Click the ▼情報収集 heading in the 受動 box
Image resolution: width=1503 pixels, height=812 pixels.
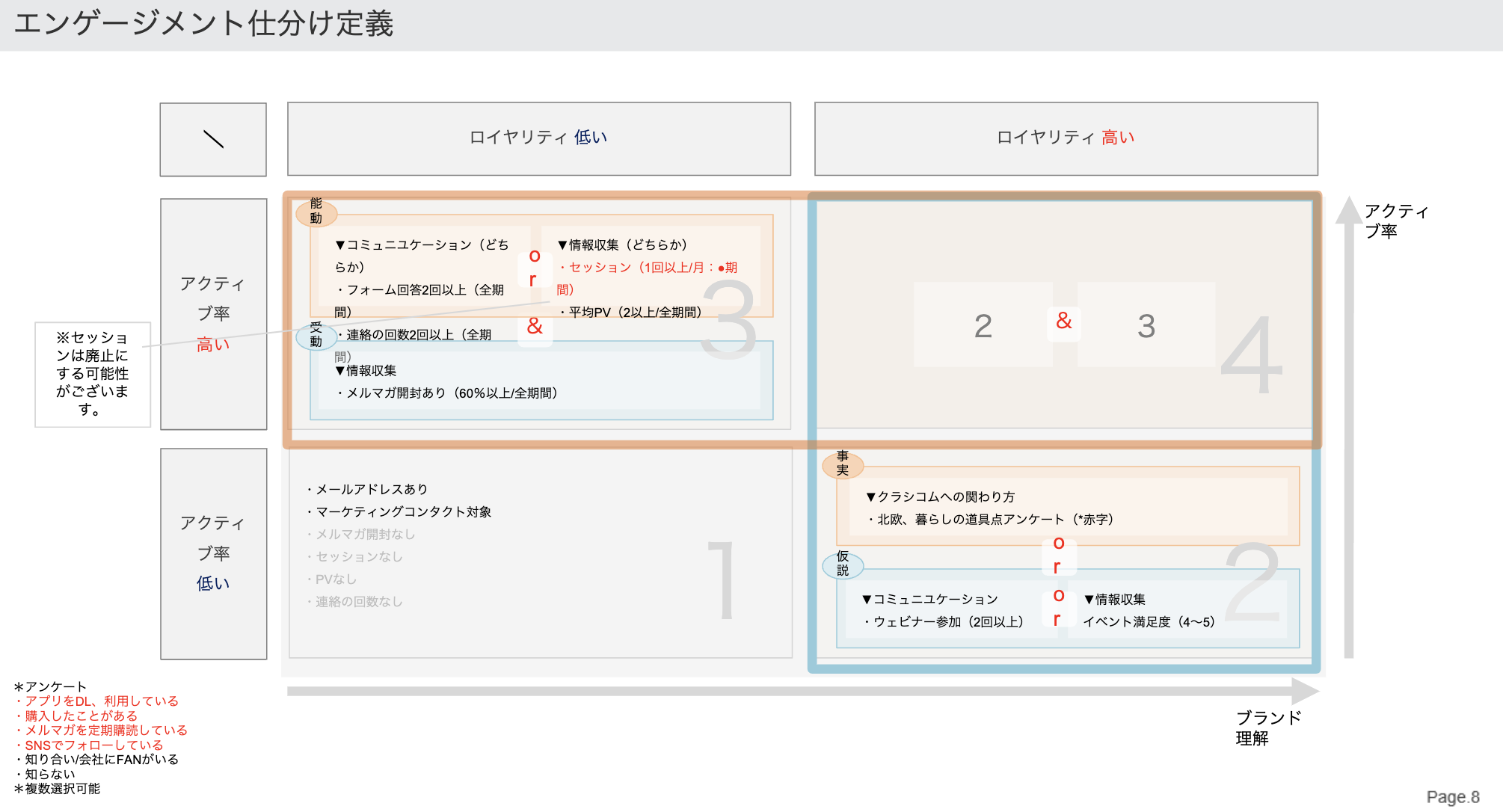[366, 371]
